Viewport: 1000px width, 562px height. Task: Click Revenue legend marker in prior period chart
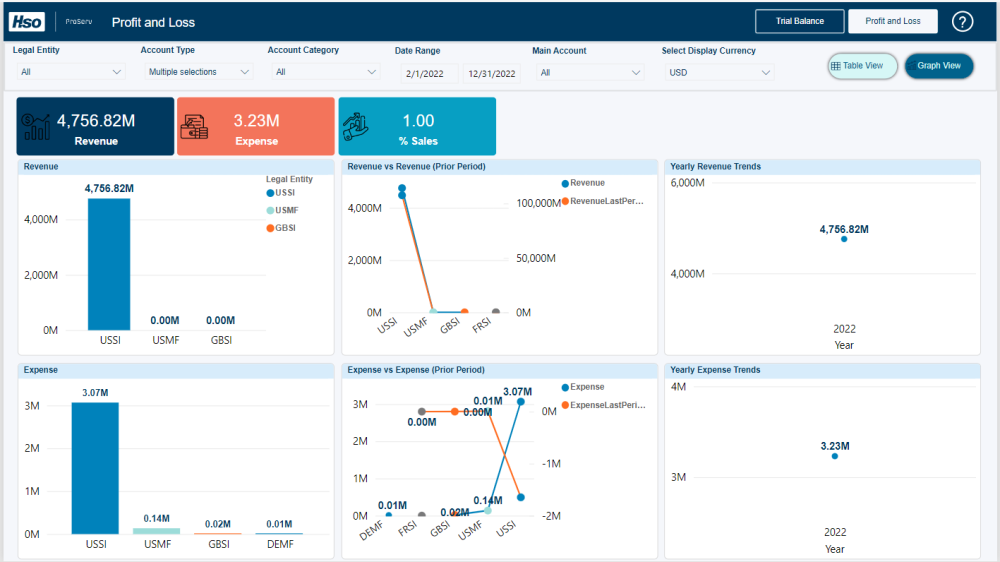tap(565, 184)
